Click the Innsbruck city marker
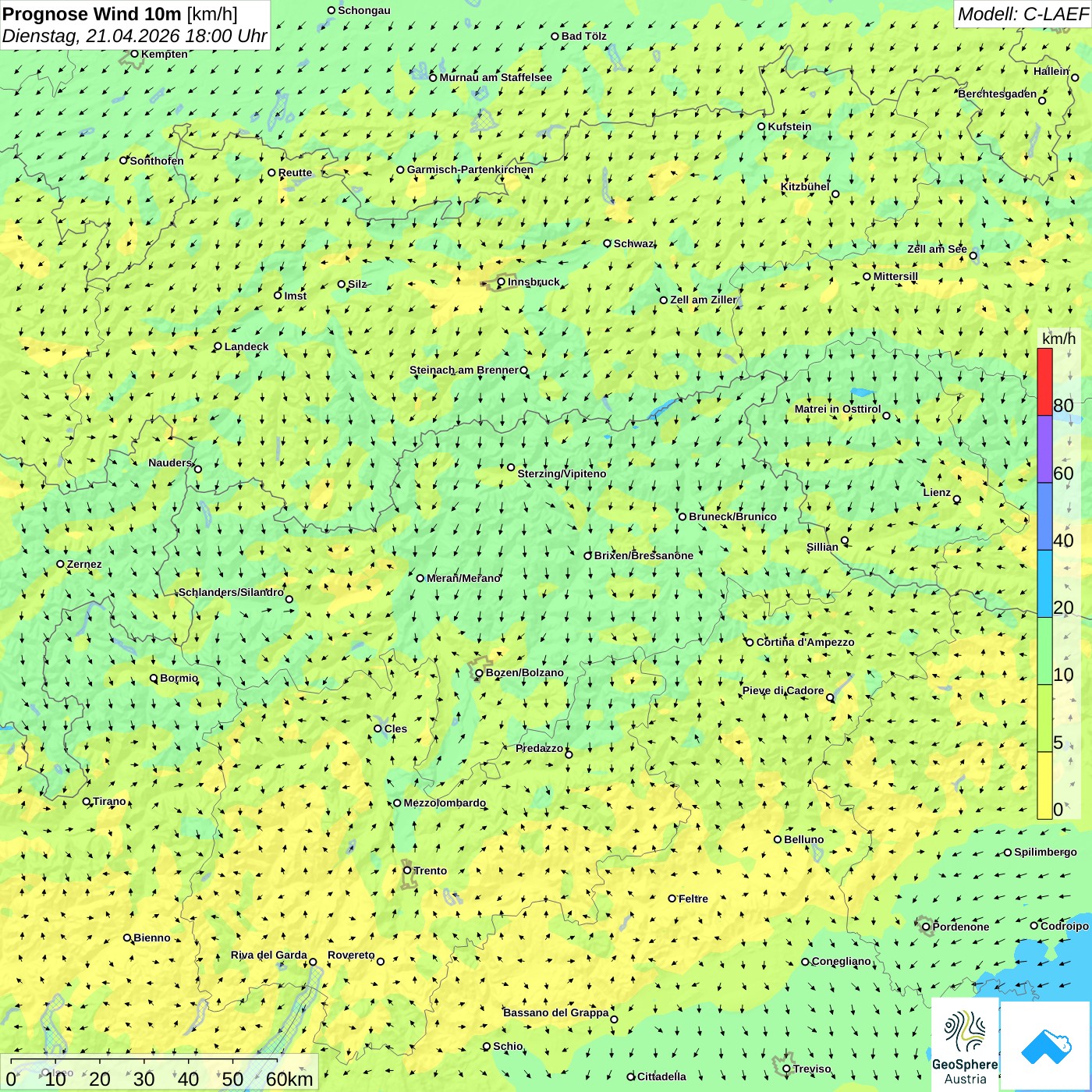The height and width of the screenshot is (1092, 1092). tap(502, 282)
